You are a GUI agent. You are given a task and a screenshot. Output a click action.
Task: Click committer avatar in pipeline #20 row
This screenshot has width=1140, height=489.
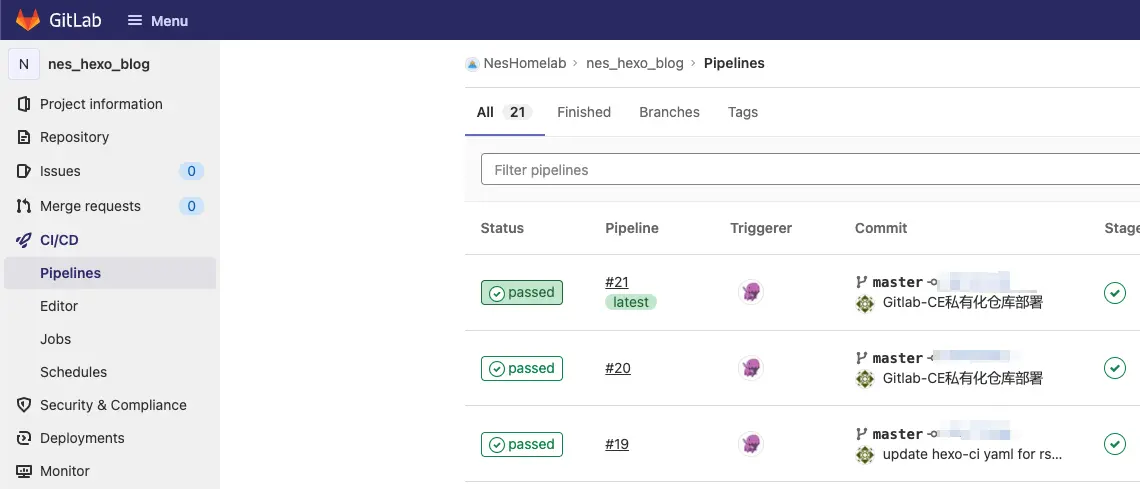click(864, 379)
